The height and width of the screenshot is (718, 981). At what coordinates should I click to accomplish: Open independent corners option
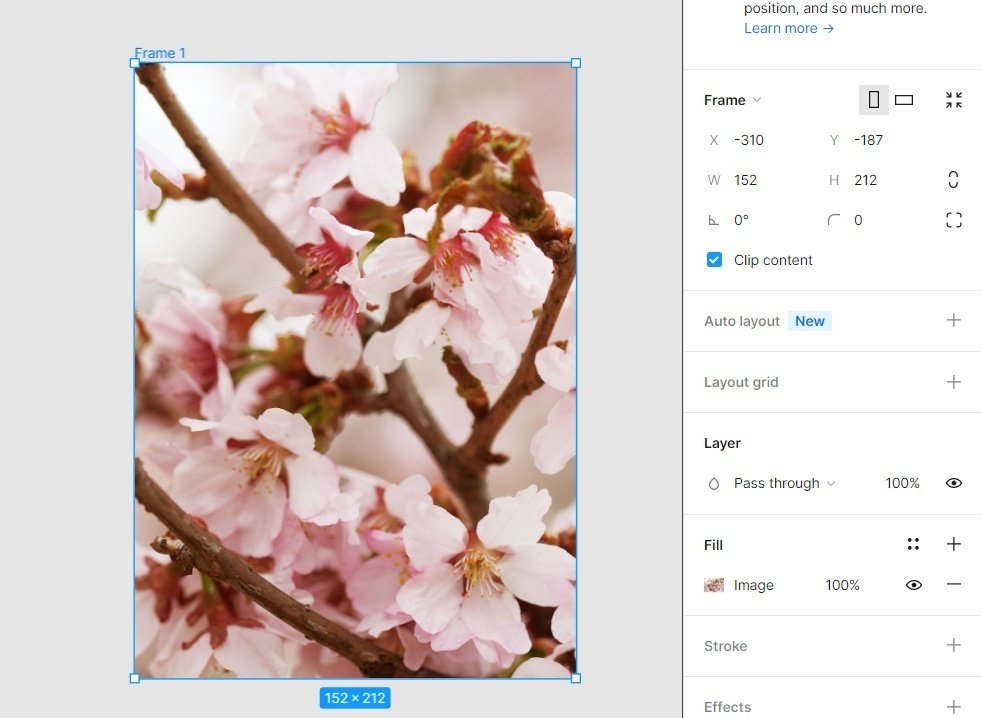953,220
